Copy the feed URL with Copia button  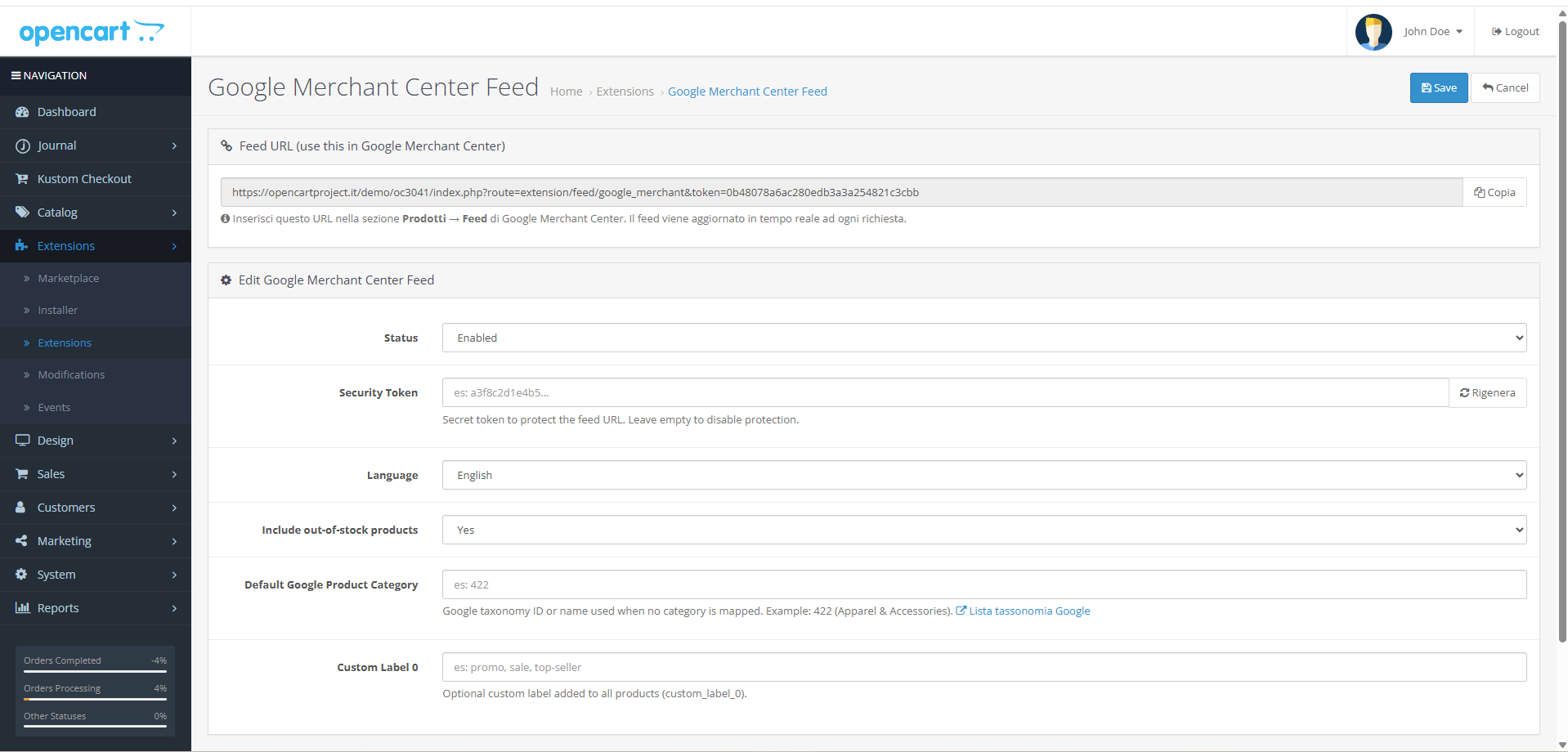(1494, 192)
